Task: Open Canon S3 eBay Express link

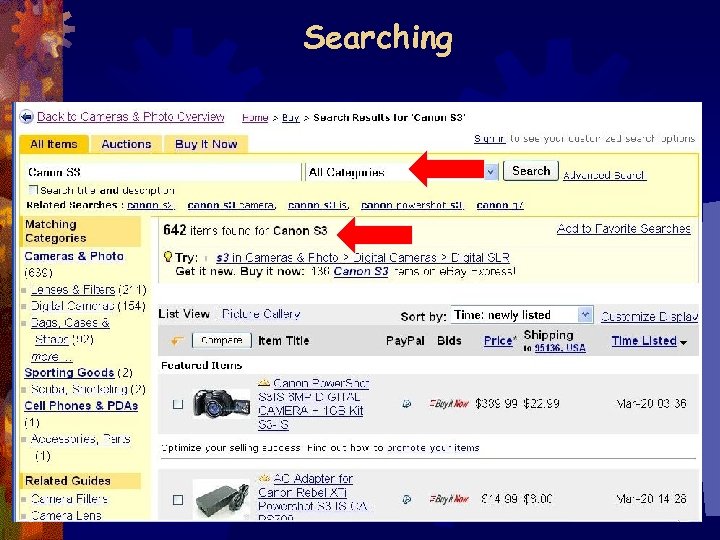Action: pyautogui.click(x=361, y=271)
